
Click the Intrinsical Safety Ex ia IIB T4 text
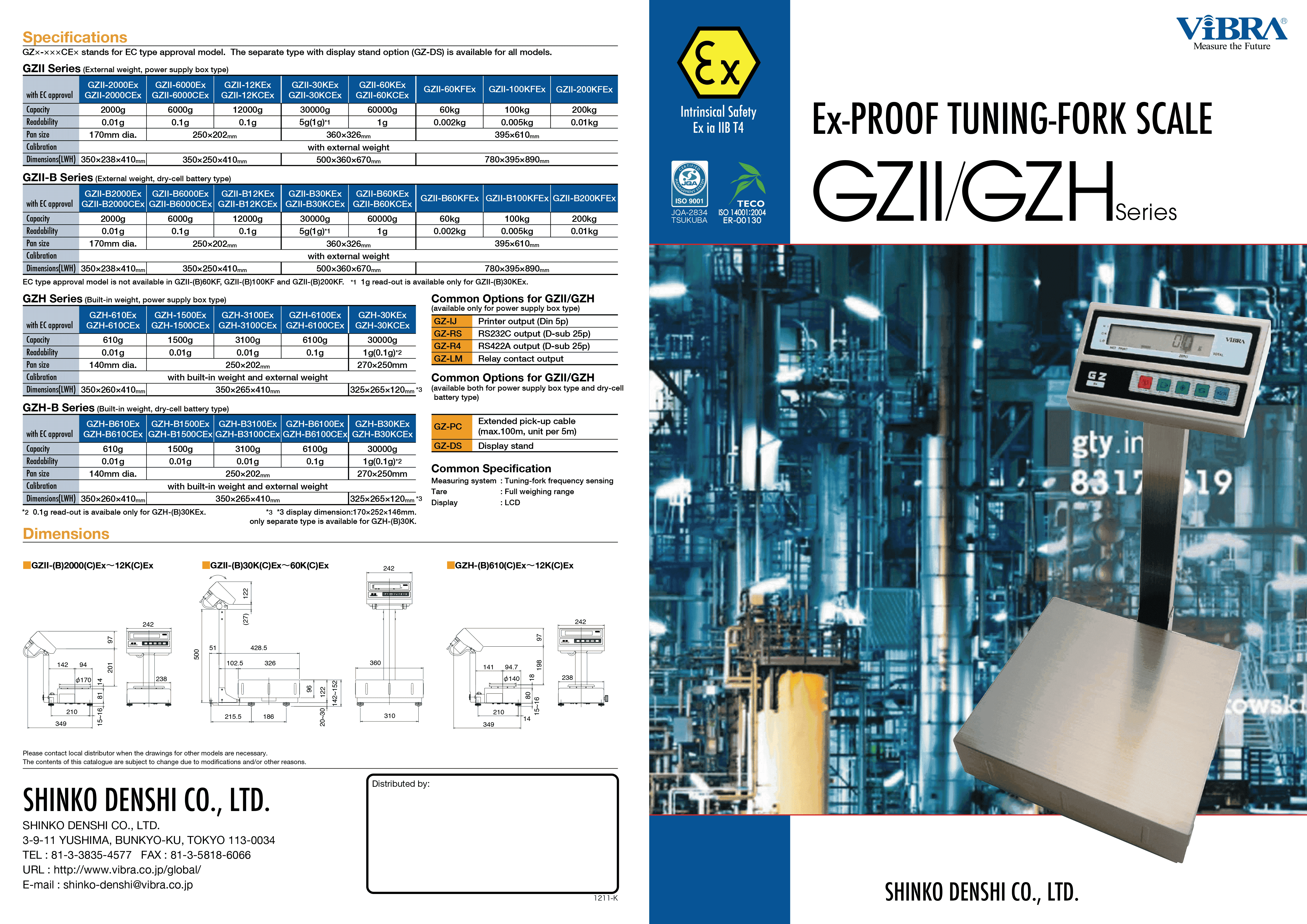point(718,120)
